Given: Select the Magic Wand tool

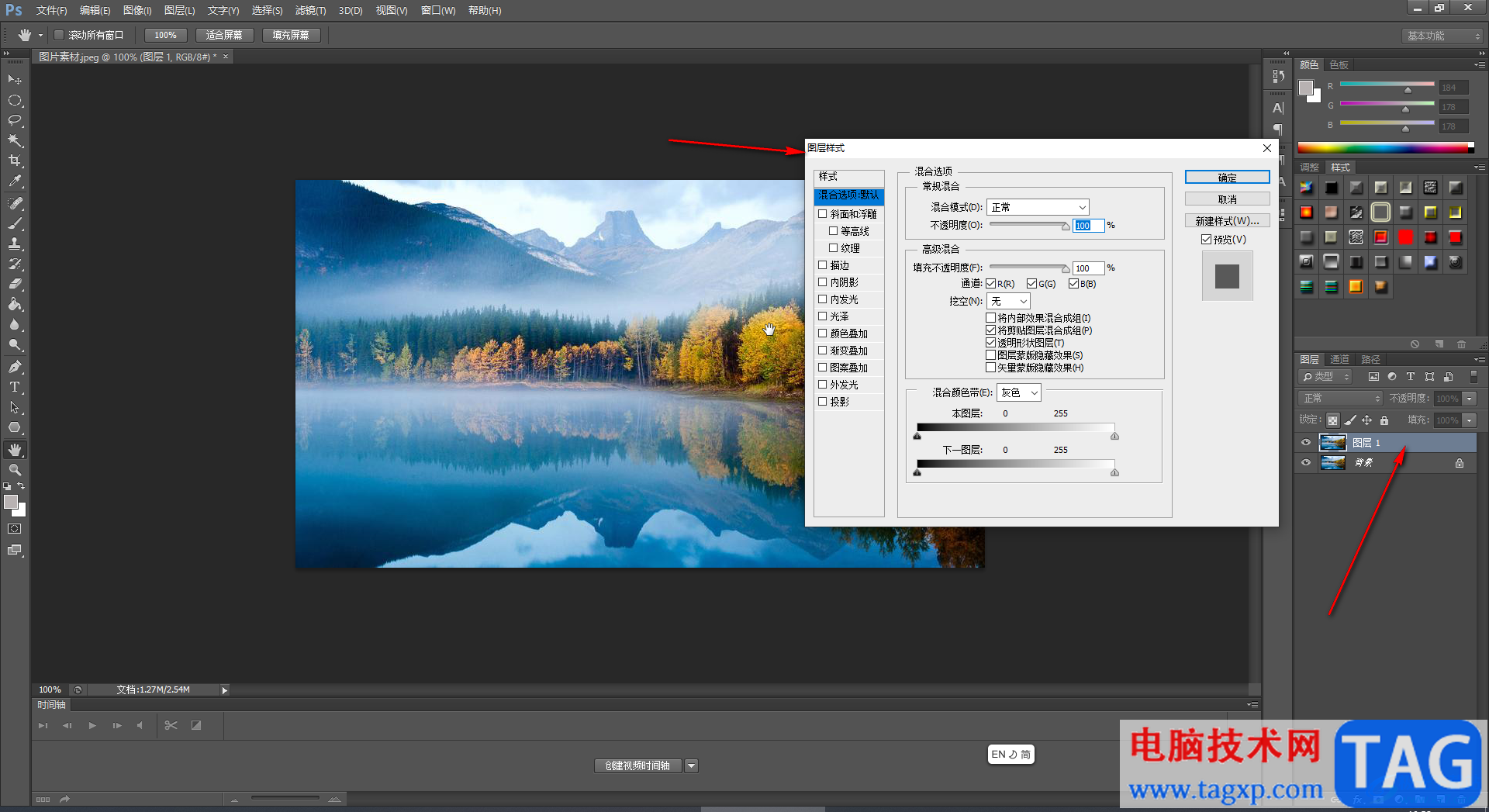Looking at the screenshot, I should (15, 140).
